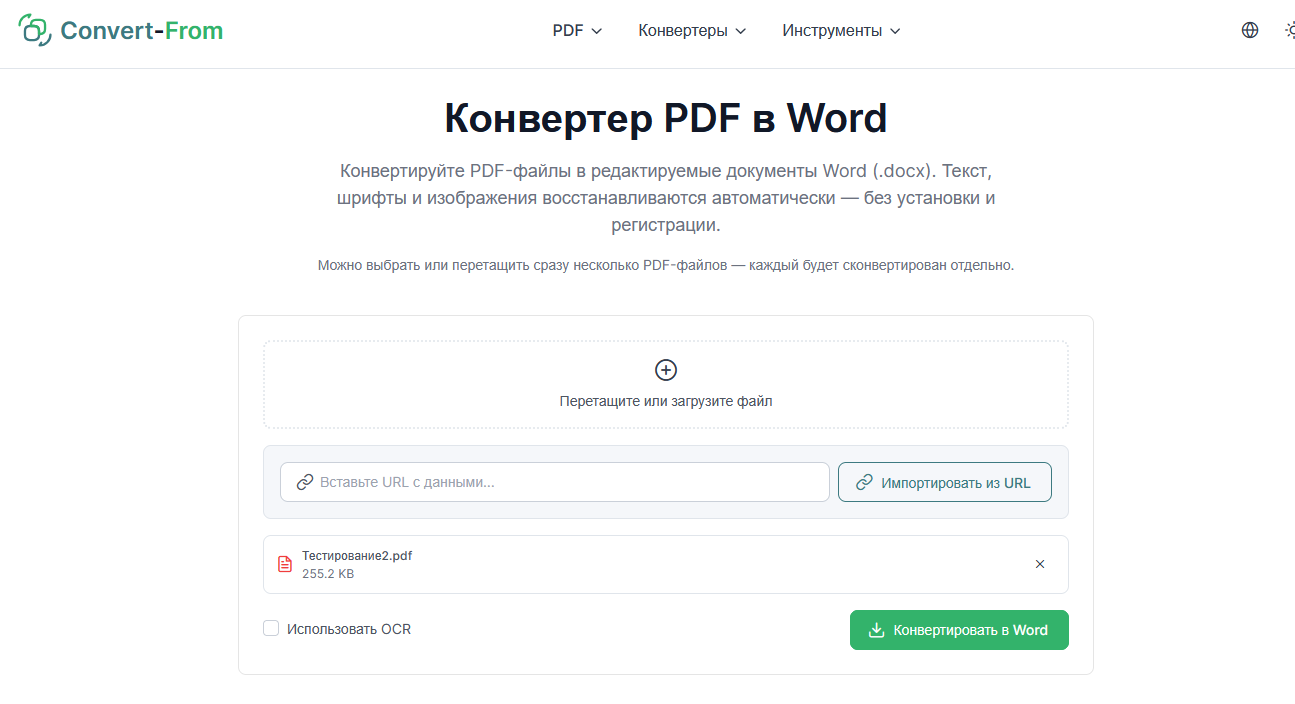Remove Тестирование2.pdf with the X button
This screenshot has height=704, width=1295.
click(1040, 564)
